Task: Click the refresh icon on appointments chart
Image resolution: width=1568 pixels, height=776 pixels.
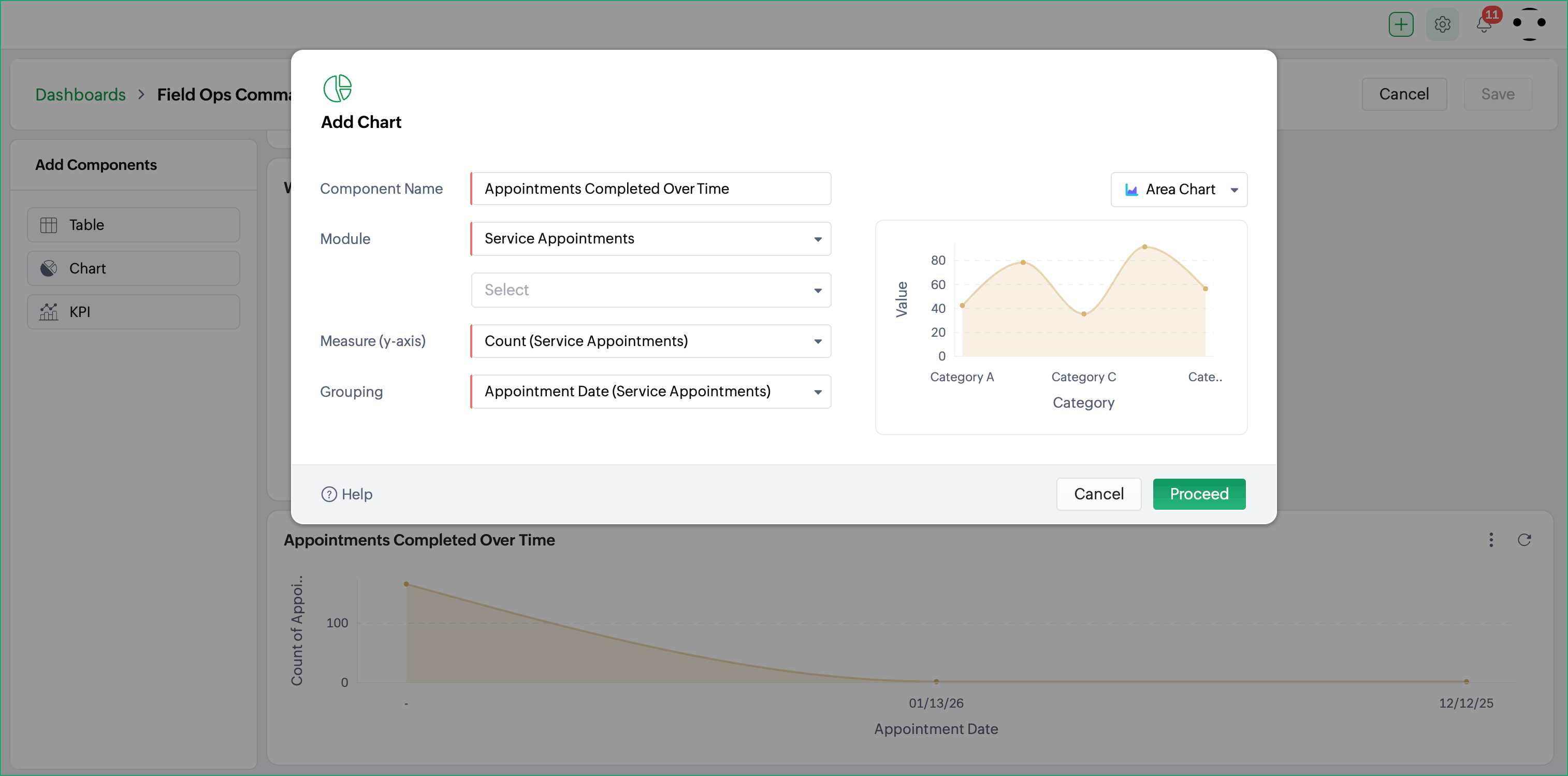Action: point(1523,540)
